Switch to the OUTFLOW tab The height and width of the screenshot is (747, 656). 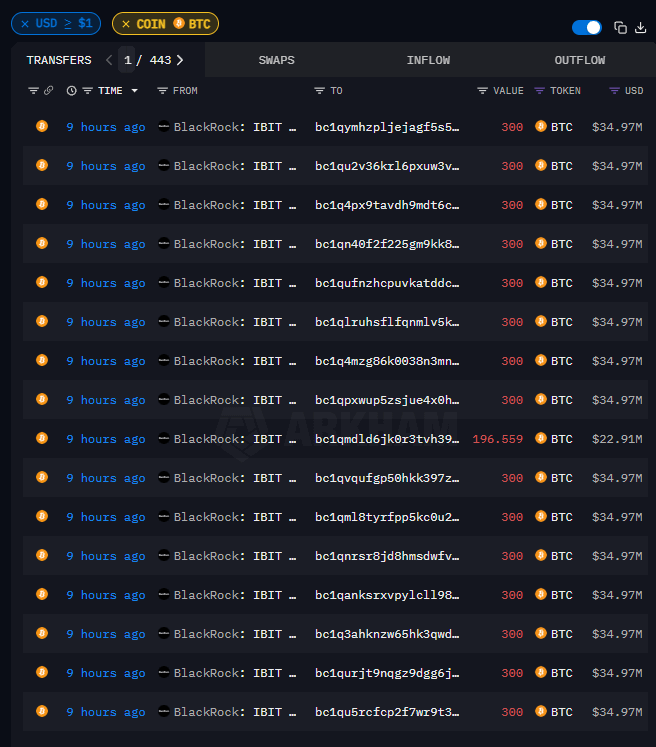580,60
